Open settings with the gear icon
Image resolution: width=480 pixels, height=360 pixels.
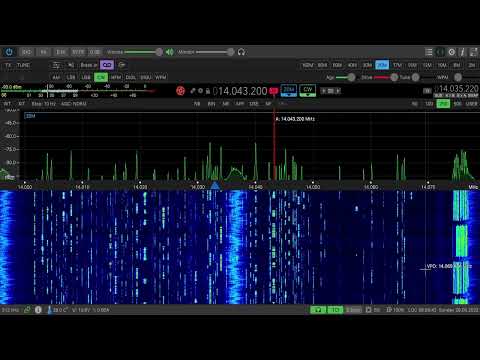452,52
